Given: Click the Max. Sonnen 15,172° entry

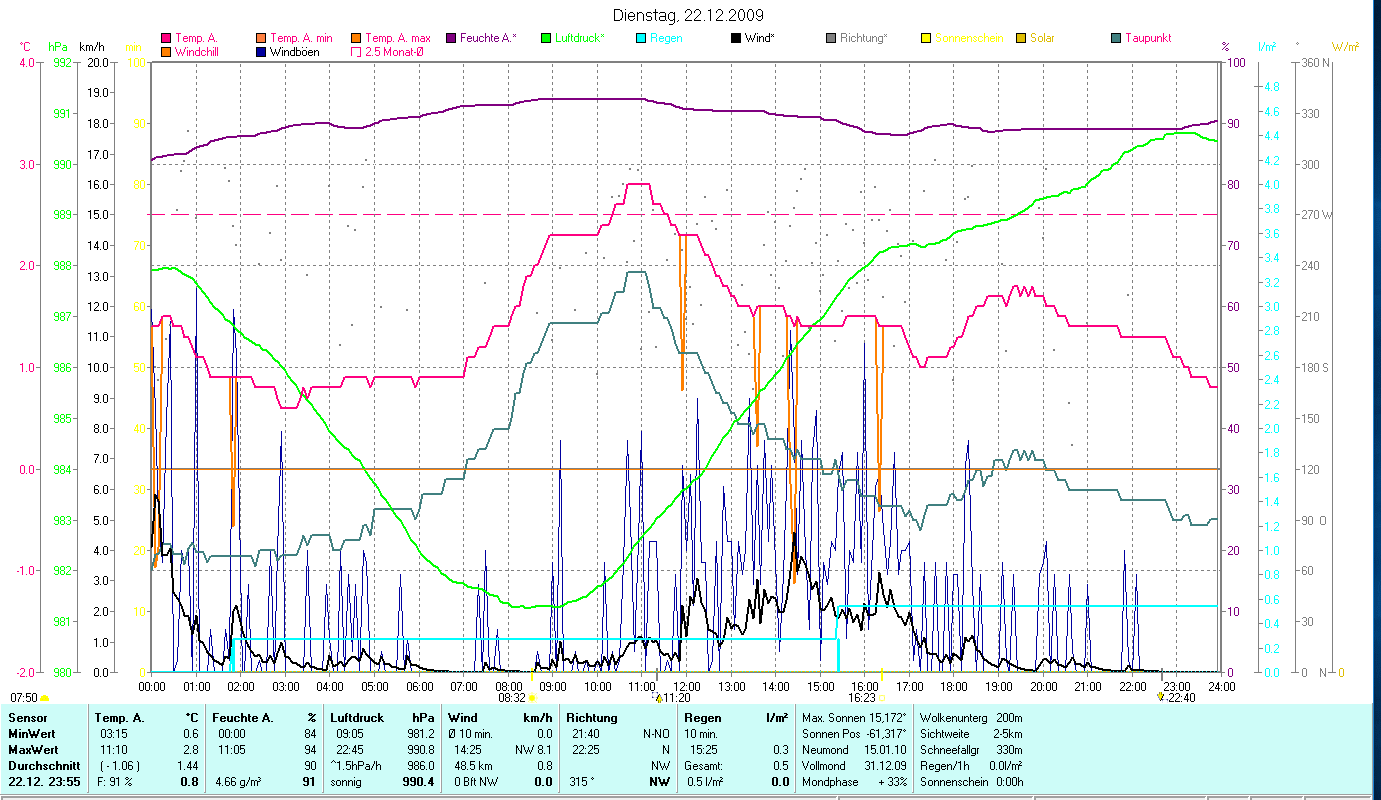Looking at the screenshot, I should click(854, 717).
